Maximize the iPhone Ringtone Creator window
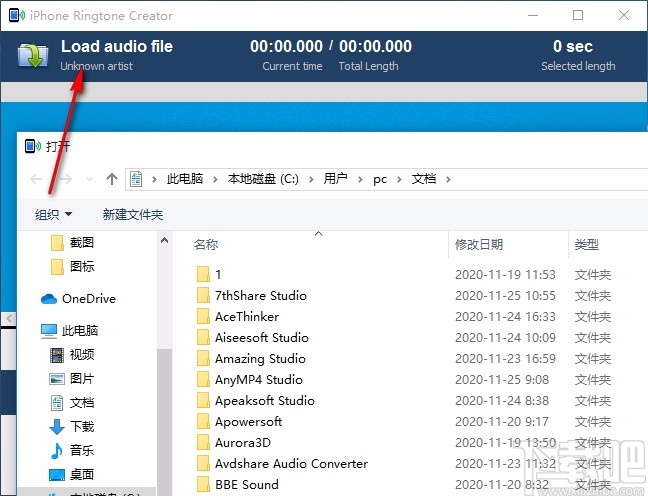648x496 pixels. pos(578,16)
